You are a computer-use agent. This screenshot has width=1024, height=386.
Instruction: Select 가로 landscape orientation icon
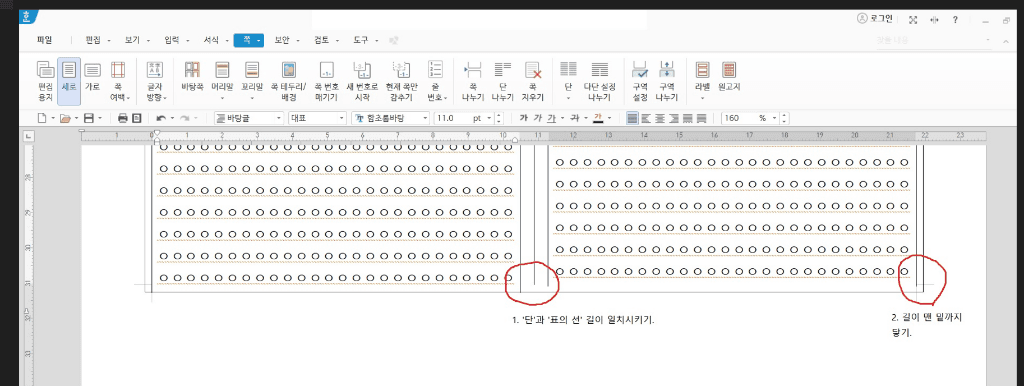[92, 76]
